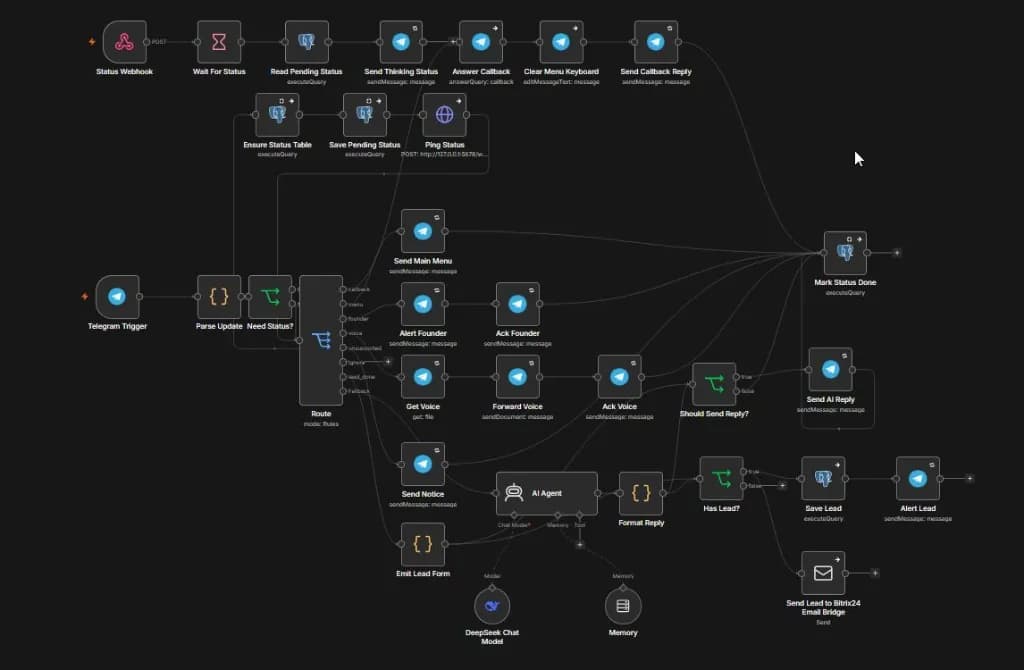Image resolution: width=1024 pixels, height=670 pixels.
Task: Select the Alert Founder node
Action: point(423,304)
